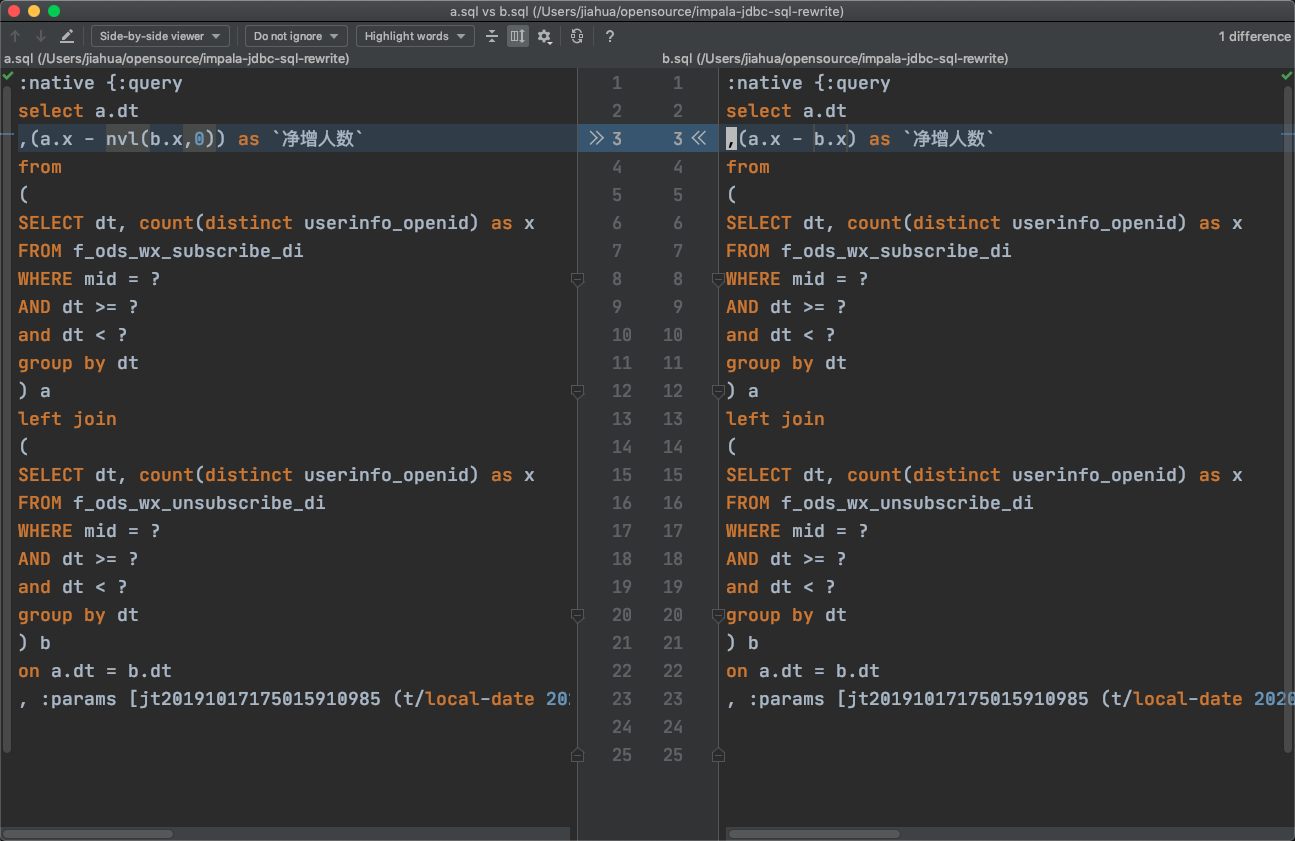Collapse fold marker at right line 12
1295x841 pixels.
(717, 391)
